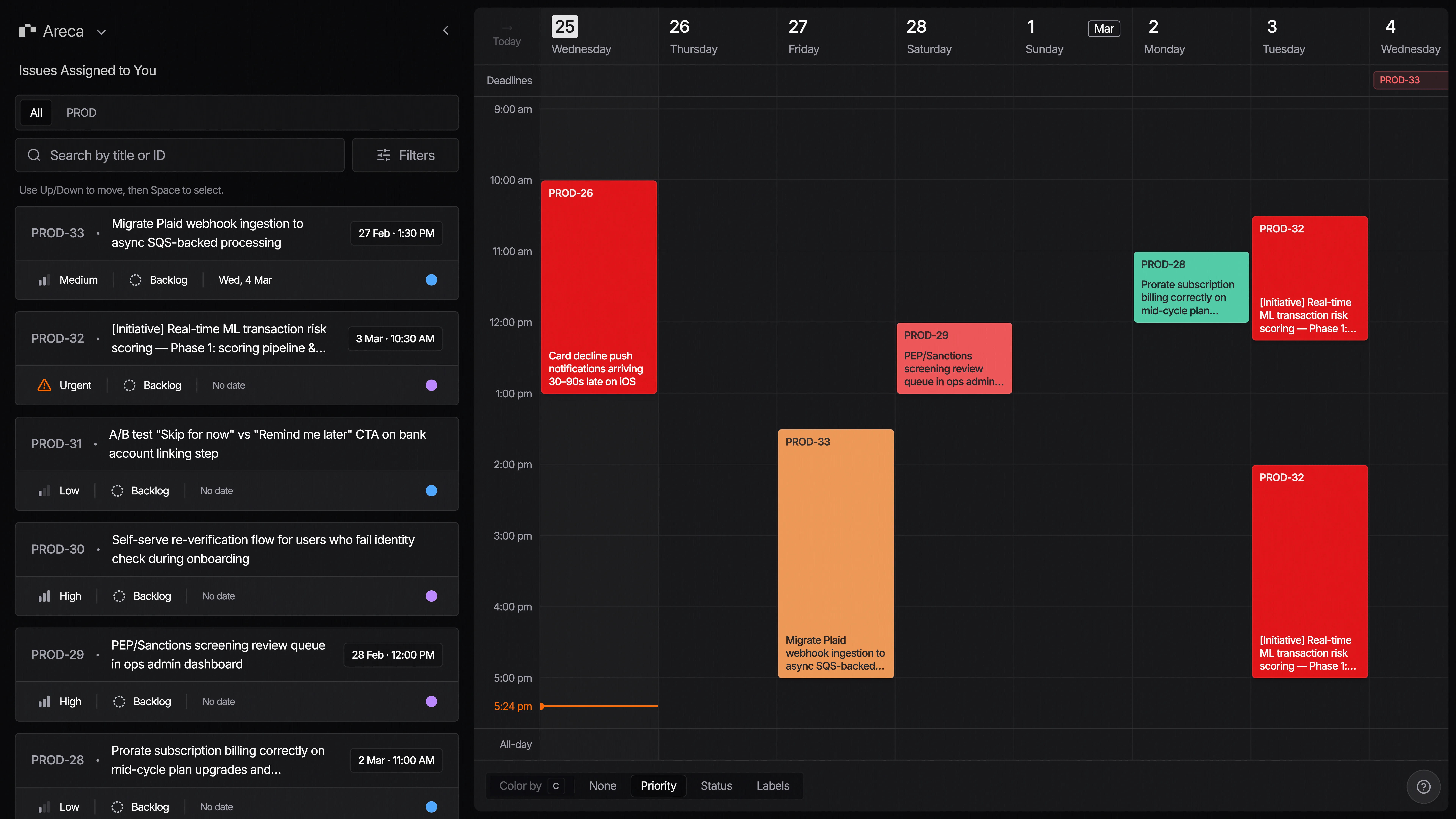This screenshot has height=819, width=1456.
Task: Switch to the PROD tab
Action: click(x=81, y=112)
